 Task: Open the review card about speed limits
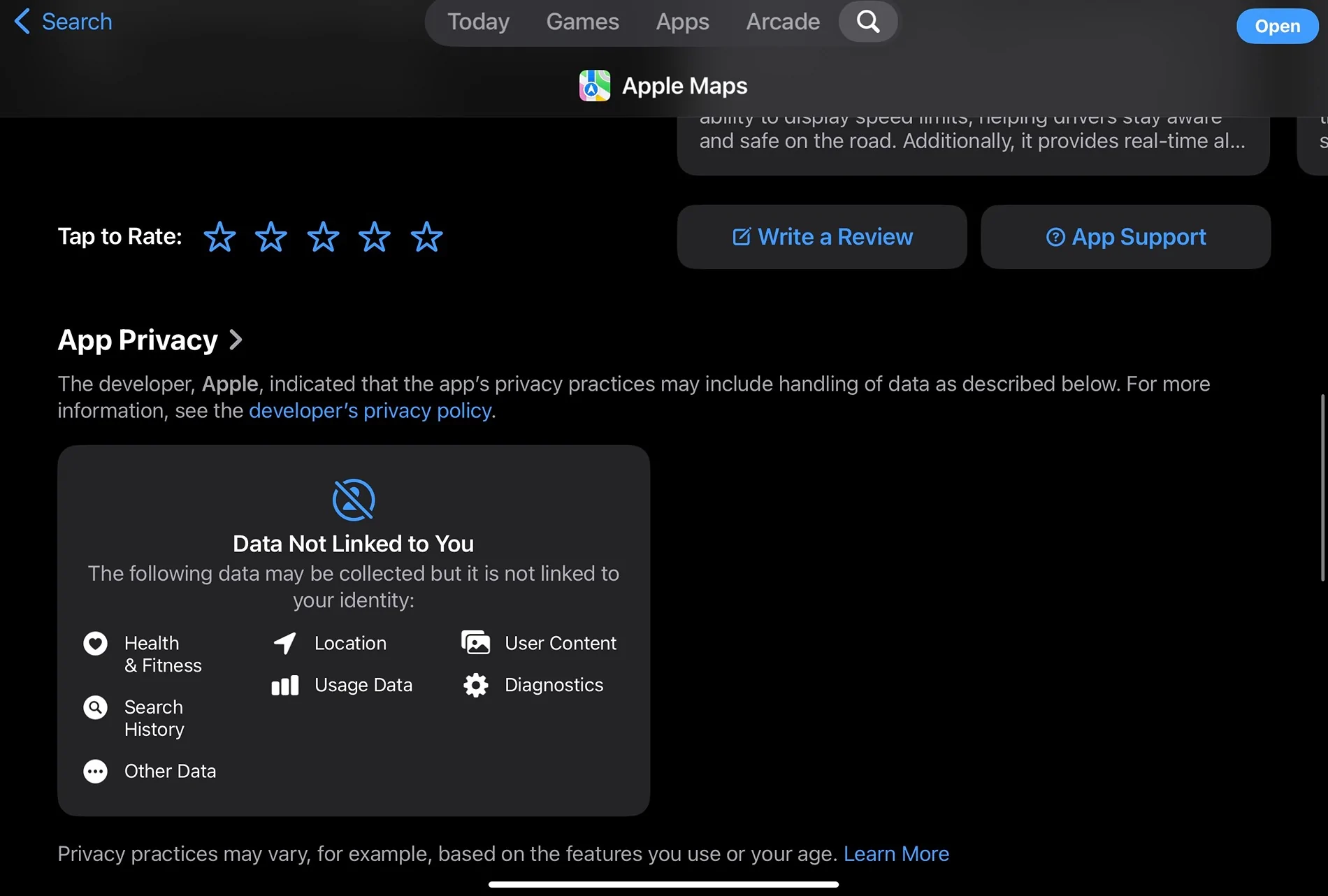[973, 145]
